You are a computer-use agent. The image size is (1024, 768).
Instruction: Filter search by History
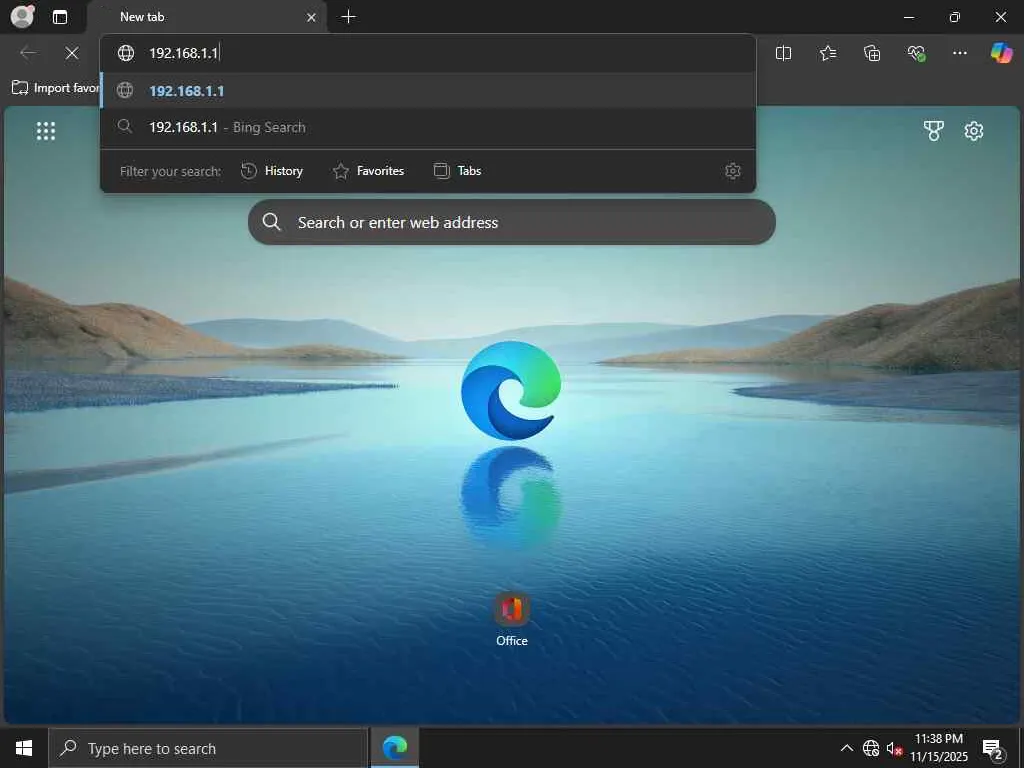click(272, 171)
